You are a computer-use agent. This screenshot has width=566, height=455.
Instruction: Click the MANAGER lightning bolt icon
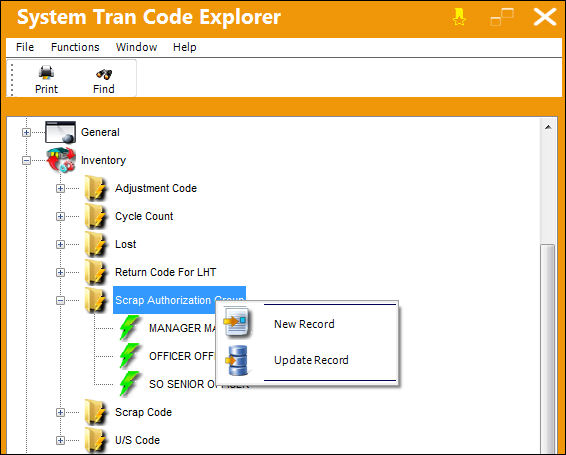129,328
